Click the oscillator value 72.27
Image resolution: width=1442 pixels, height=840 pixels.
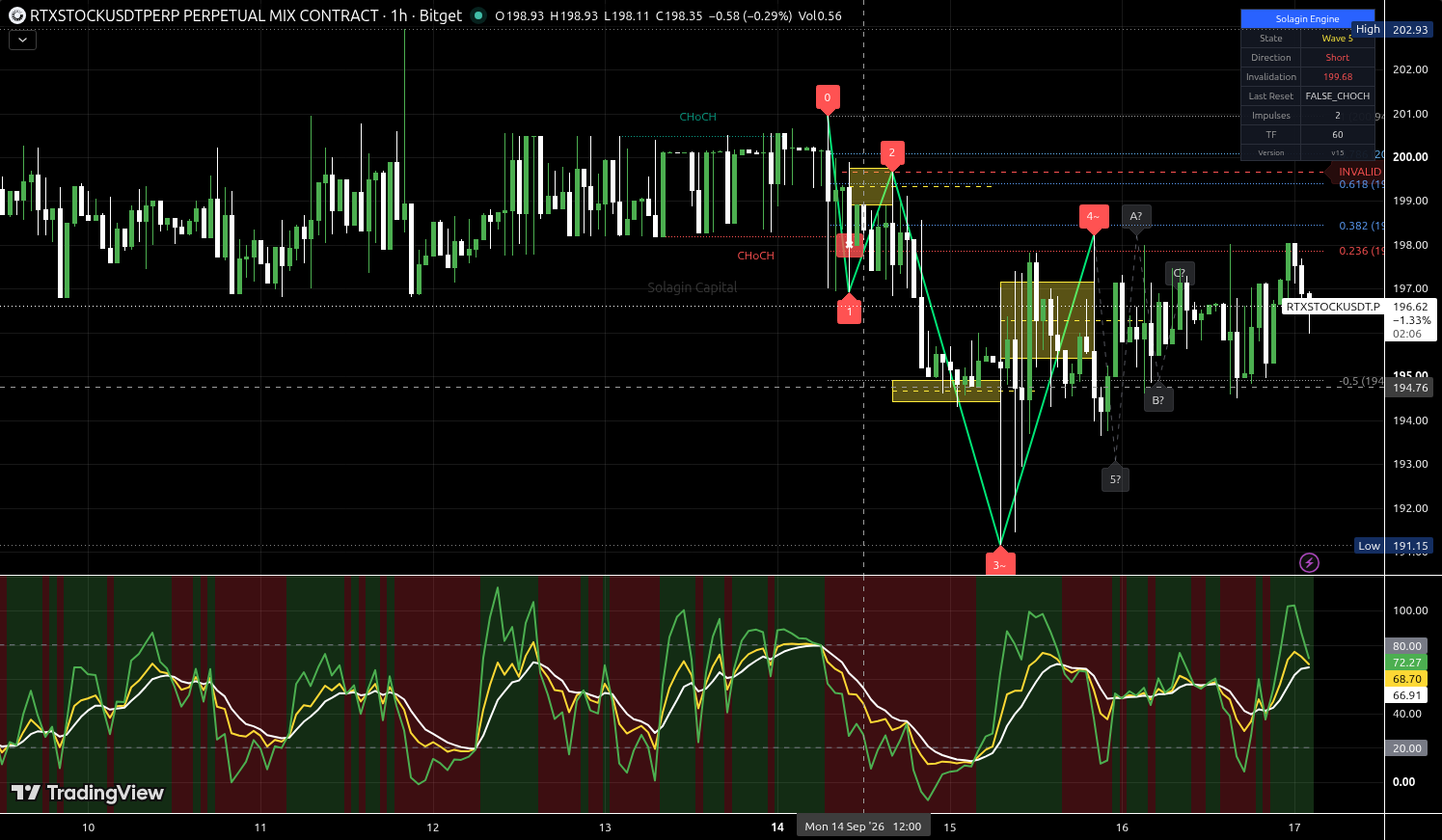pos(1407,663)
